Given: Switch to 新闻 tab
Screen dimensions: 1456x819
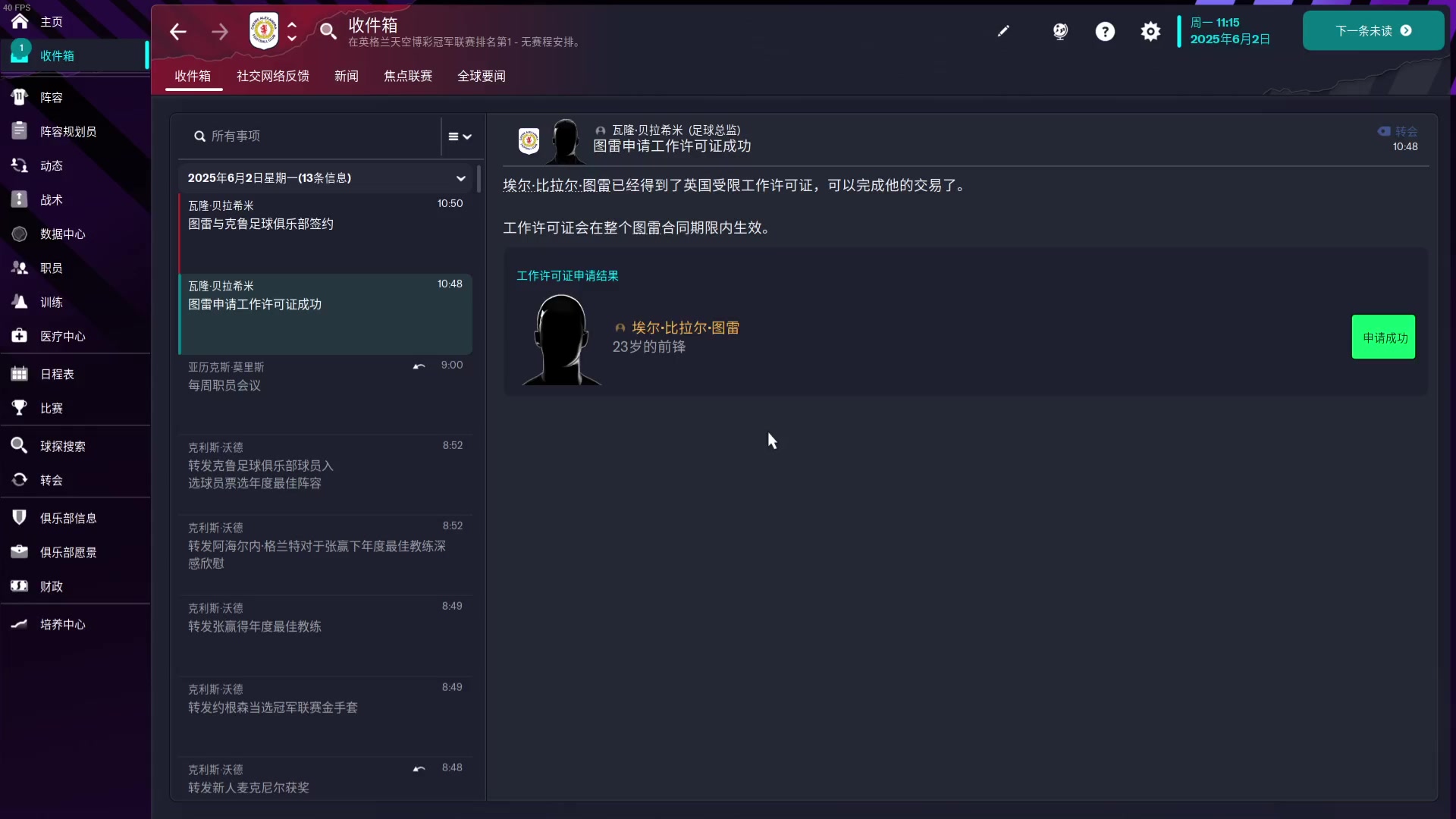Looking at the screenshot, I should 347,76.
